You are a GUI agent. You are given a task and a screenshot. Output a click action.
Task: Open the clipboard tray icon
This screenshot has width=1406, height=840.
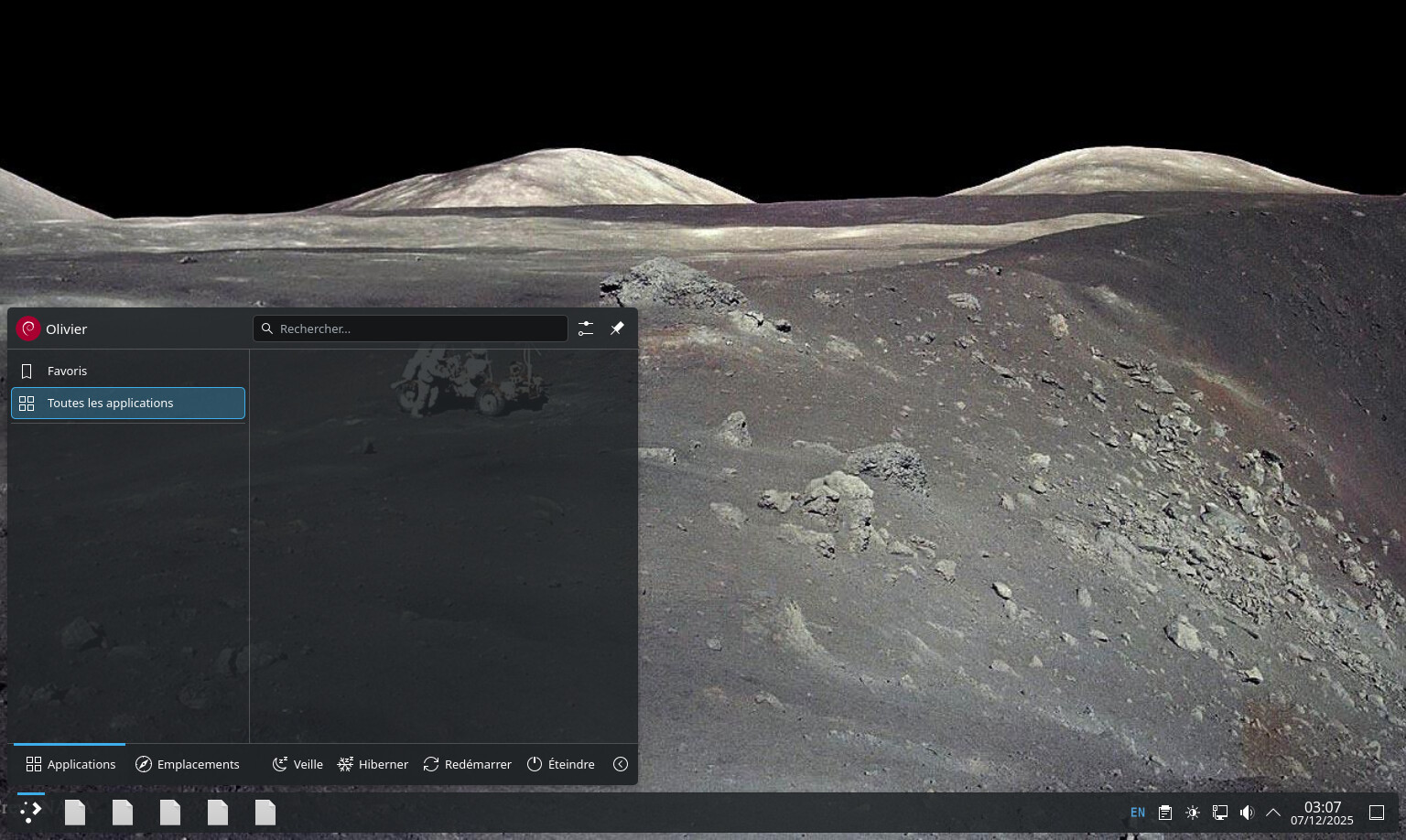click(1165, 813)
